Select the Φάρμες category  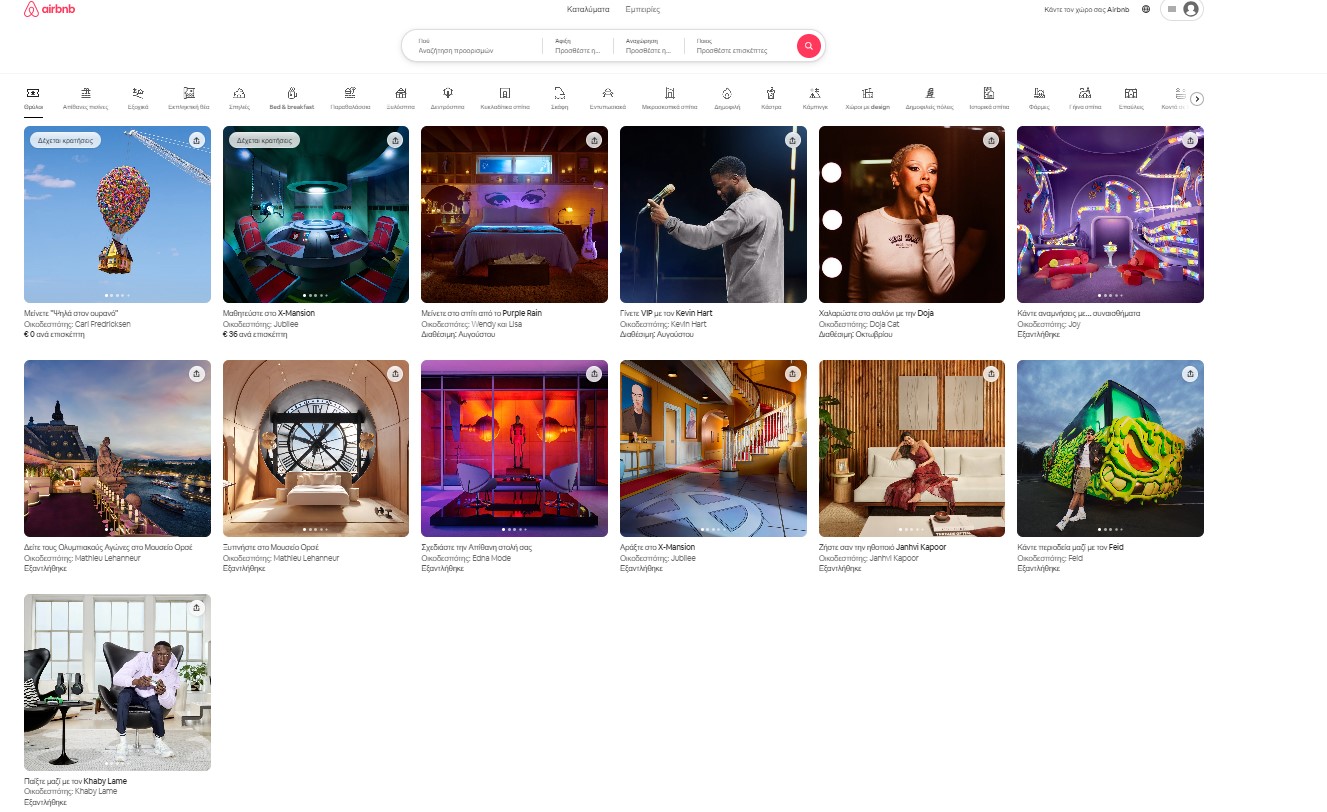point(1039,97)
